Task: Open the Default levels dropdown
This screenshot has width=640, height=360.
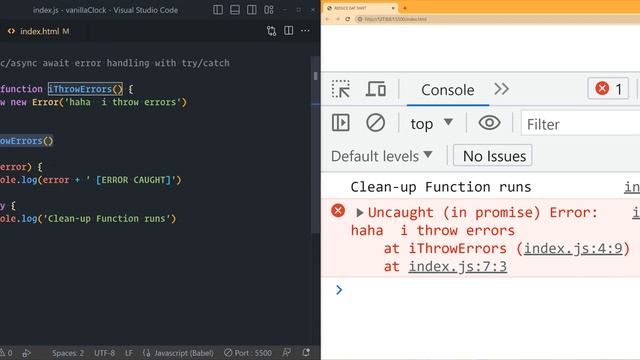Action: (382, 156)
